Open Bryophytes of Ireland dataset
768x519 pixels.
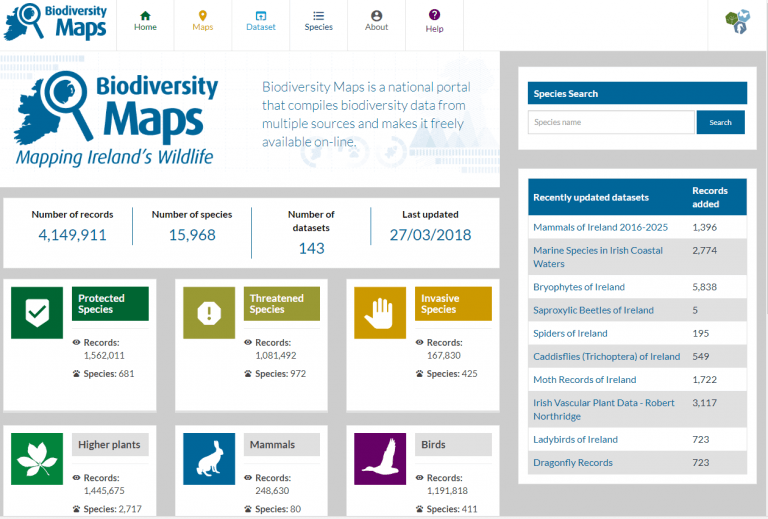(579, 287)
